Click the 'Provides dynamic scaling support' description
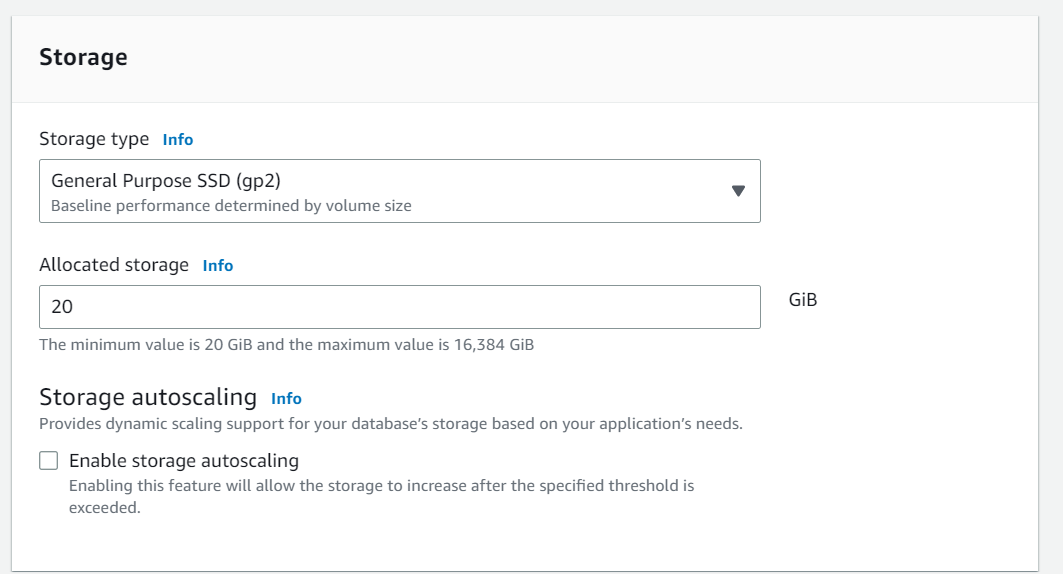 (390, 424)
